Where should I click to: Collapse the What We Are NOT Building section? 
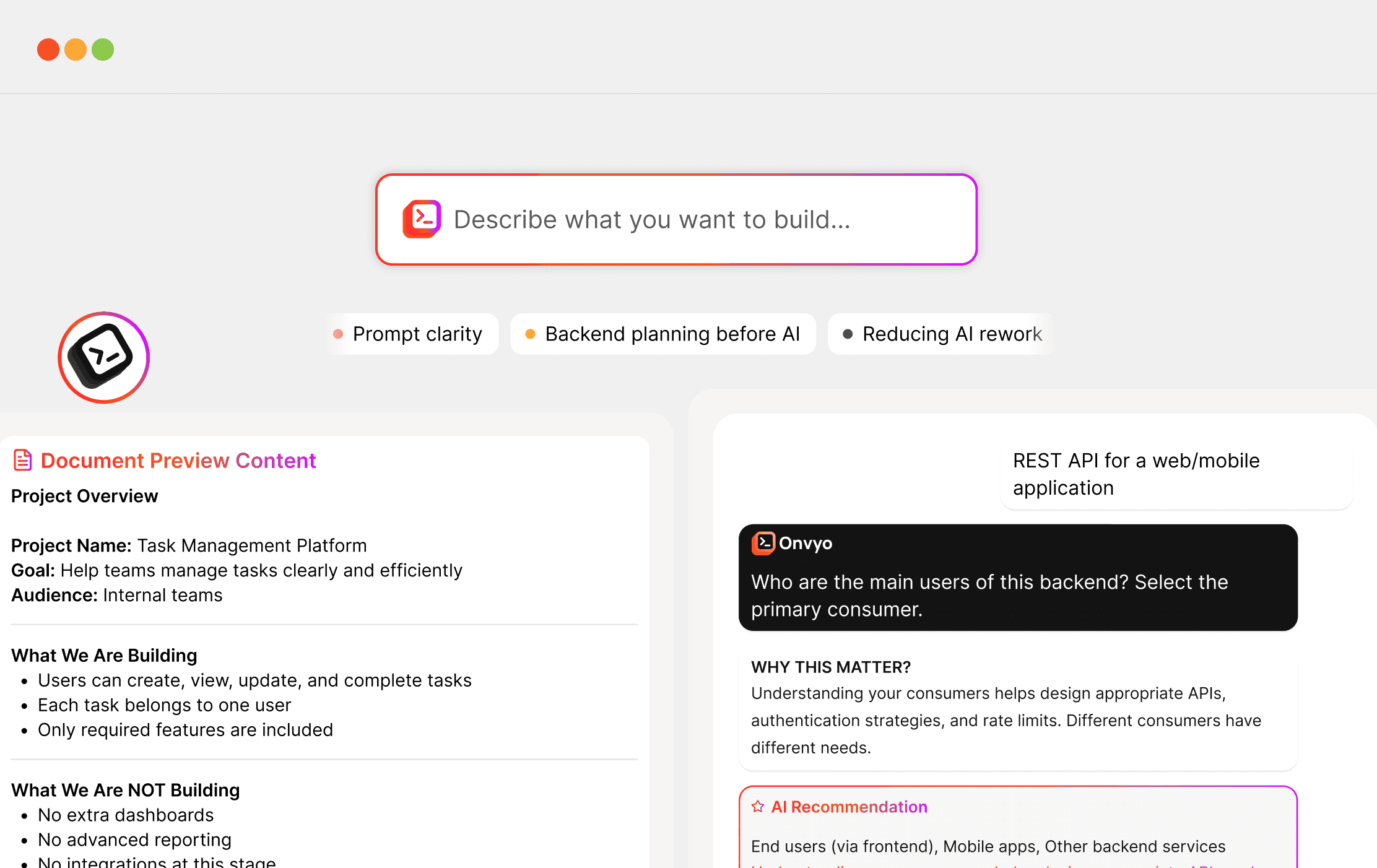pyautogui.click(x=126, y=790)
